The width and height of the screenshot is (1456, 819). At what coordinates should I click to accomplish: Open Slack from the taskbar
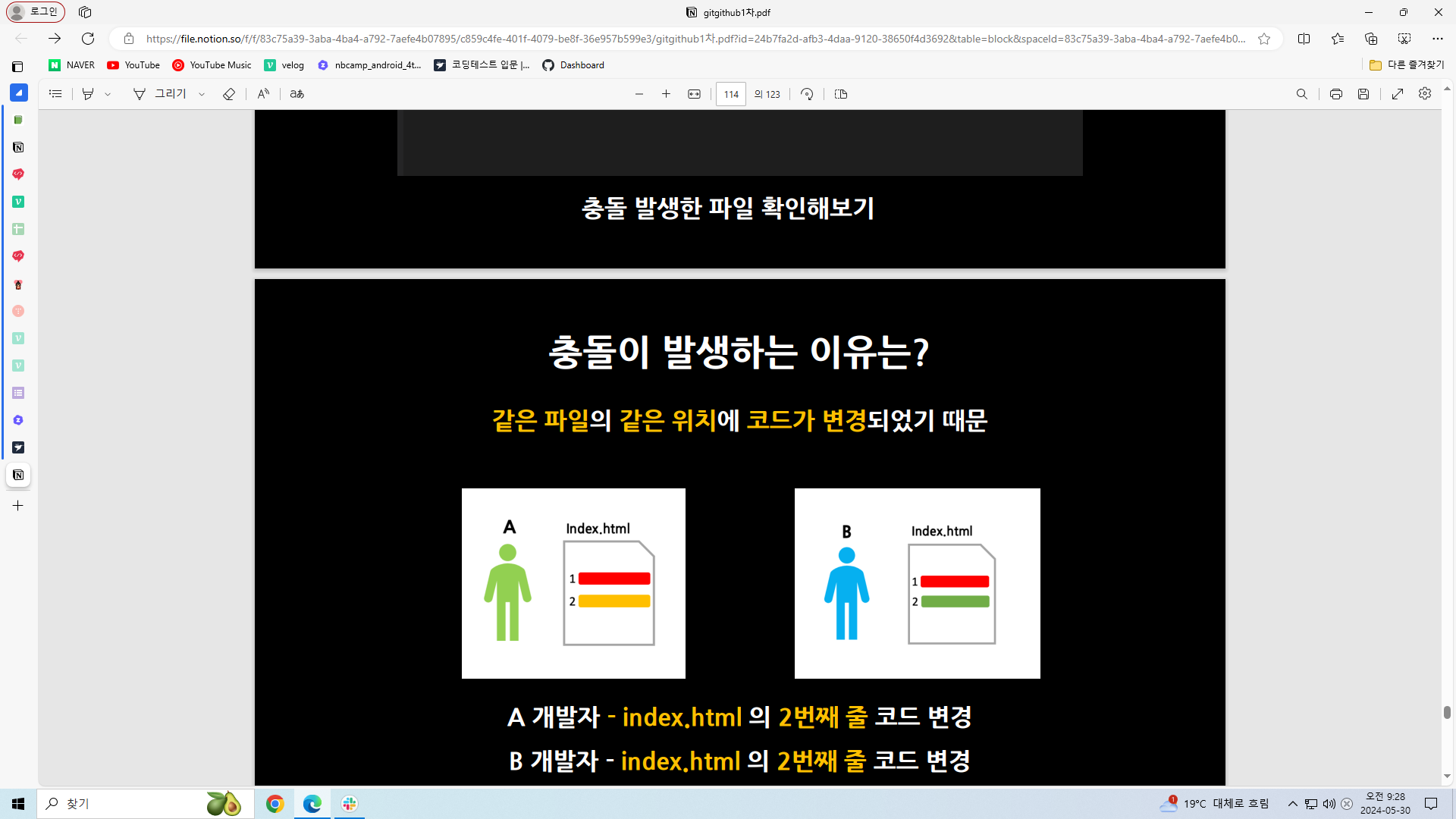pos(350,804)
